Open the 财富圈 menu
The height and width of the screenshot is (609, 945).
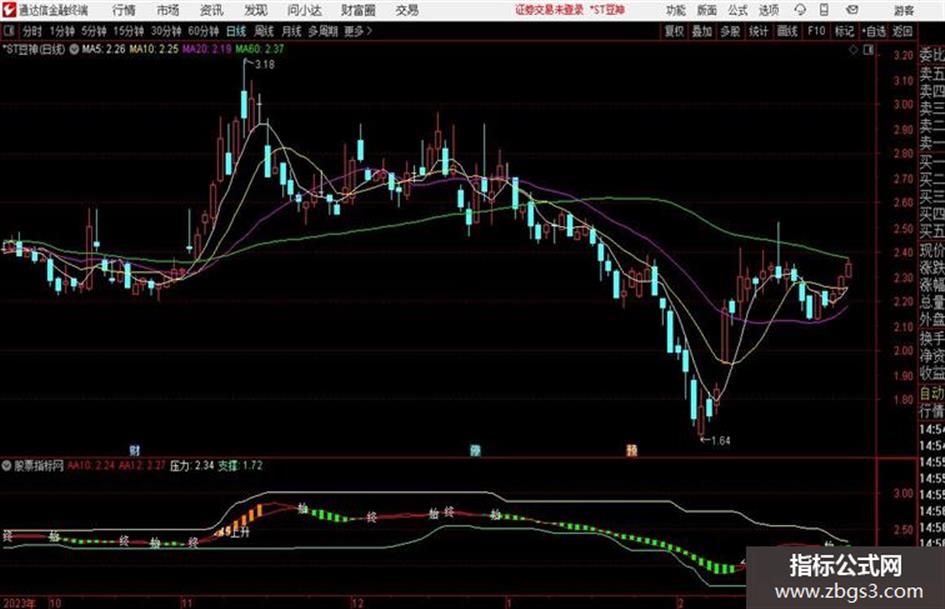point(358,10)
